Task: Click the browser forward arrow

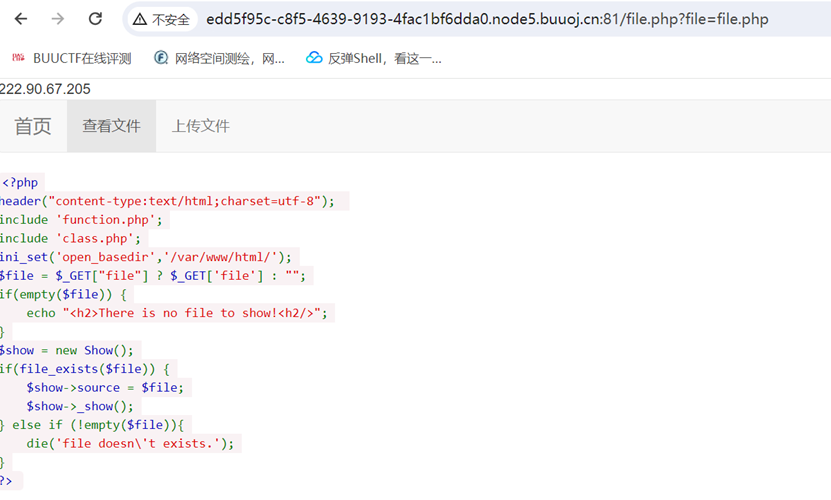Action: coord(58,19)
